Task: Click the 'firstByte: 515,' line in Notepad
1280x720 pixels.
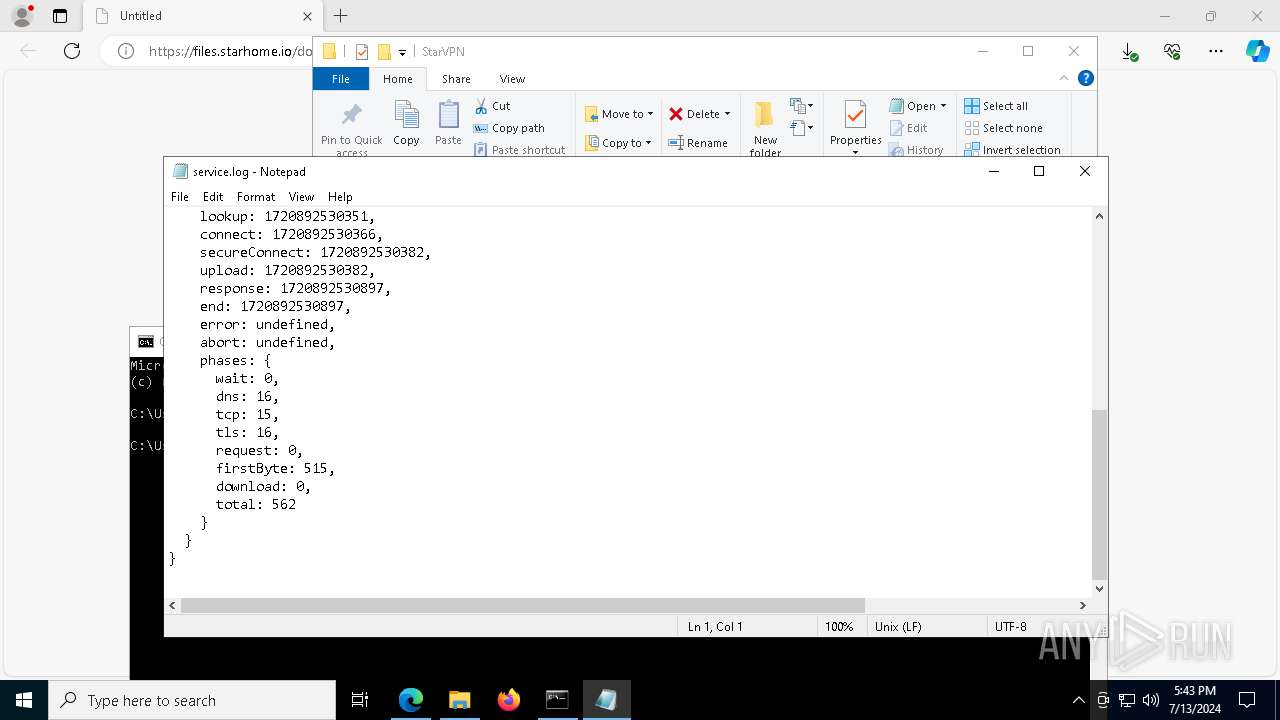Action: tap(275, 468)
